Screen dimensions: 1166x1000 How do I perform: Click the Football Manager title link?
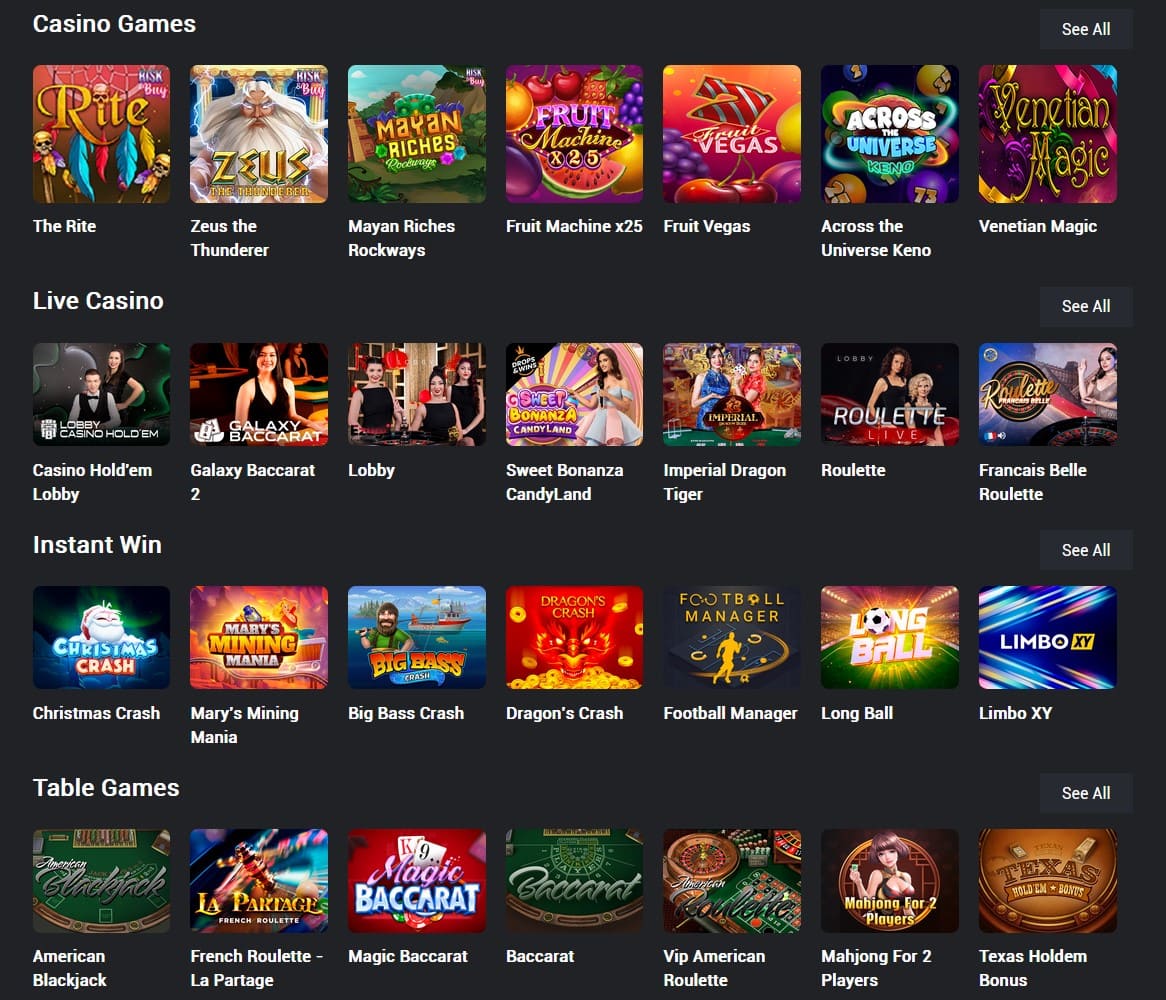[730, 713]
